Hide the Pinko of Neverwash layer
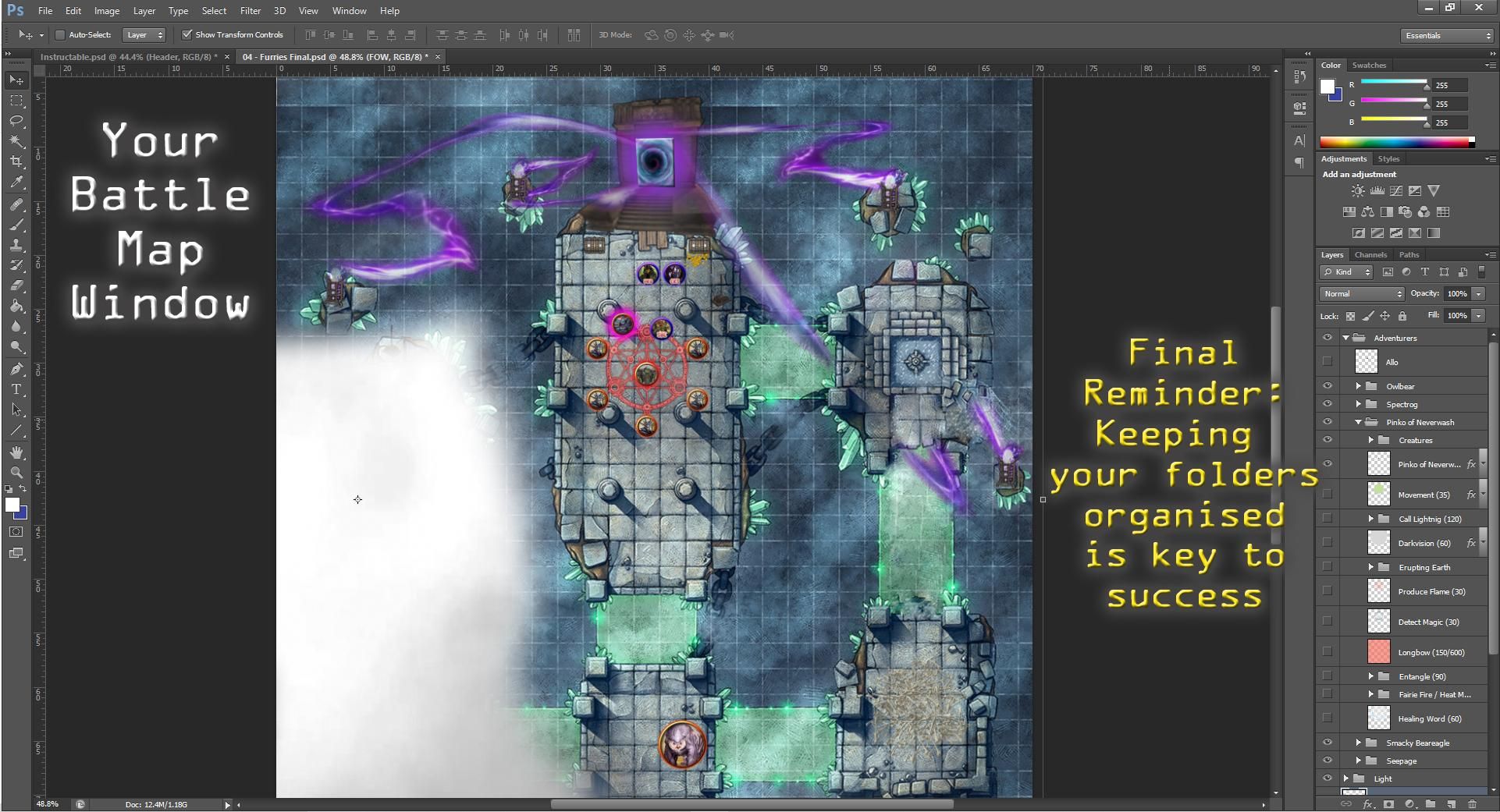The height and width of the screenshot is (812, 1500). tap(1328, 464)
